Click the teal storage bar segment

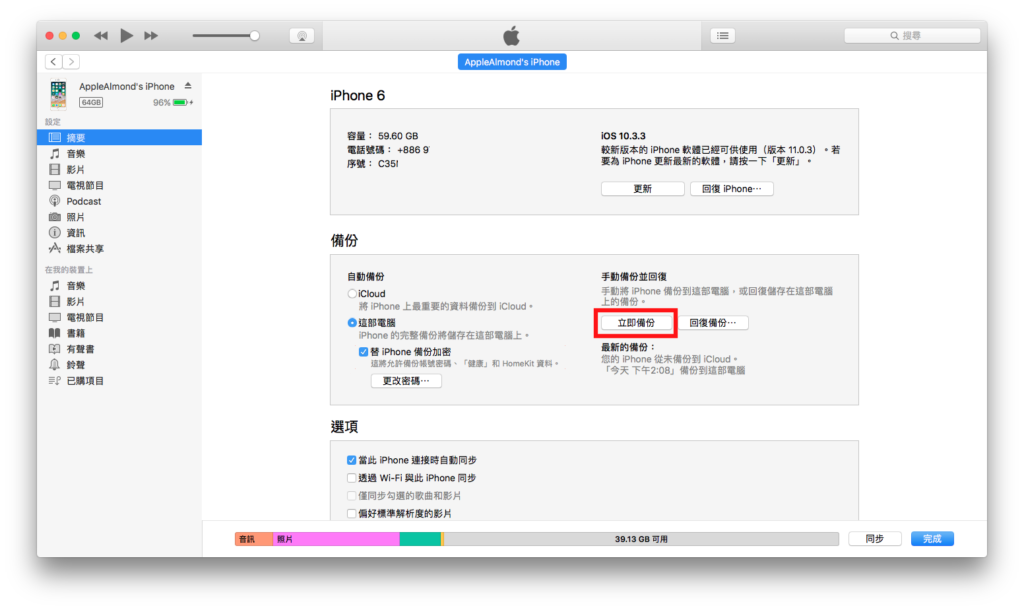point(420,539)
